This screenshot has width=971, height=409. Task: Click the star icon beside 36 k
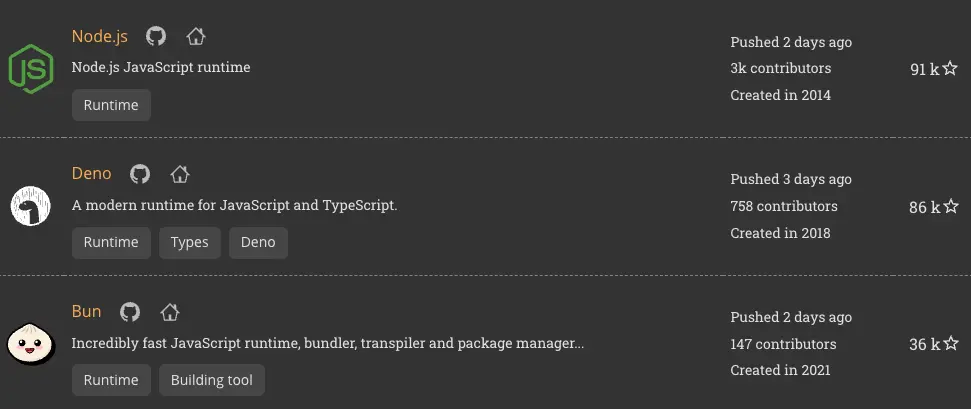pyautogui.click(x=950, y=344)
